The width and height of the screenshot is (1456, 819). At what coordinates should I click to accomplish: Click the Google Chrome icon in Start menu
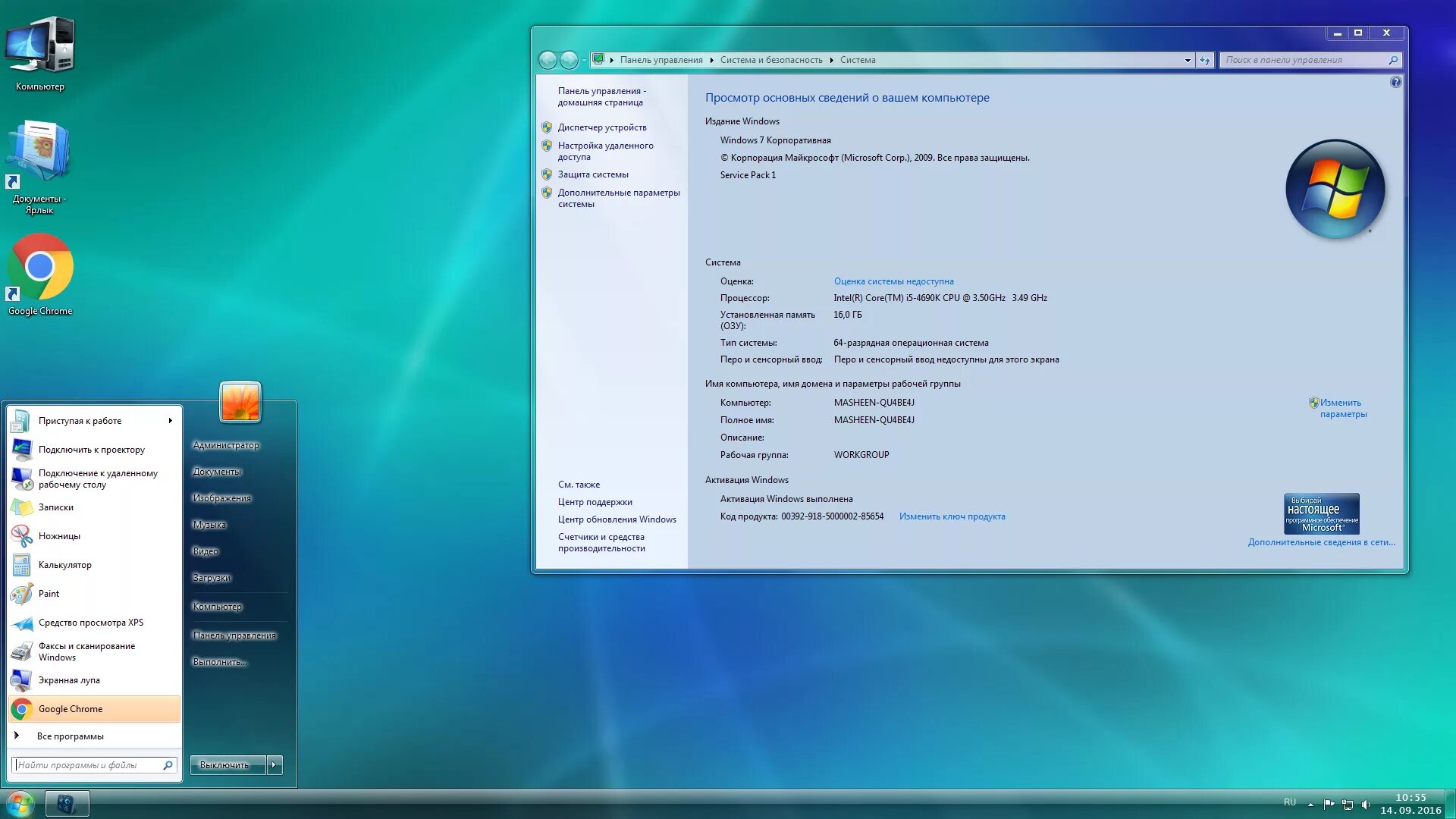pos(22,709)
